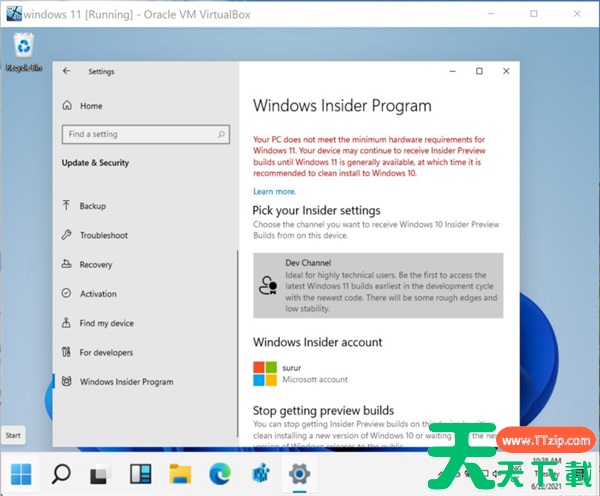The image size is (600, 496).
Task: Go back with the Settings back arrow
Action: [67, 71]
